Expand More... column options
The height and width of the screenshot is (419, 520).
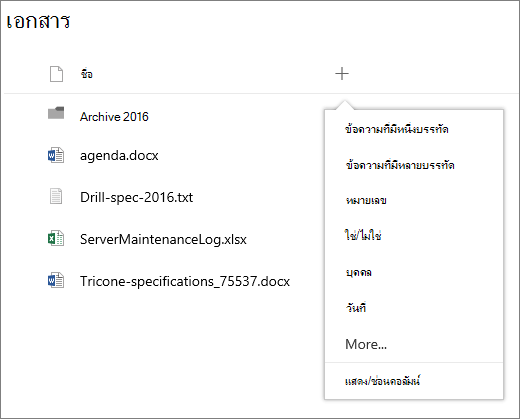coord(366,344)
